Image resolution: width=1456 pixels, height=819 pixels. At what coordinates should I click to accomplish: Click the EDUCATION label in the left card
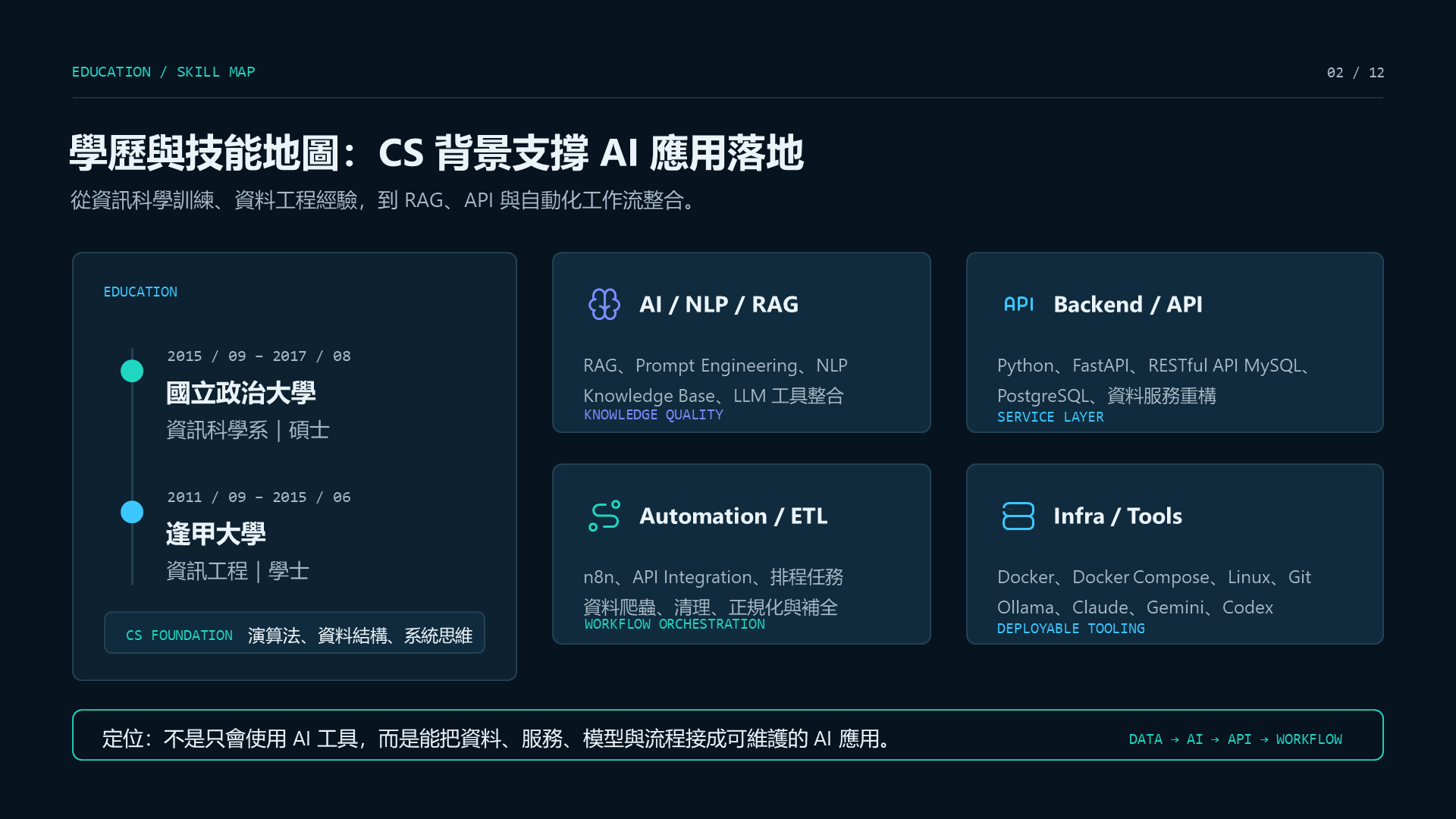coord(140,292)
